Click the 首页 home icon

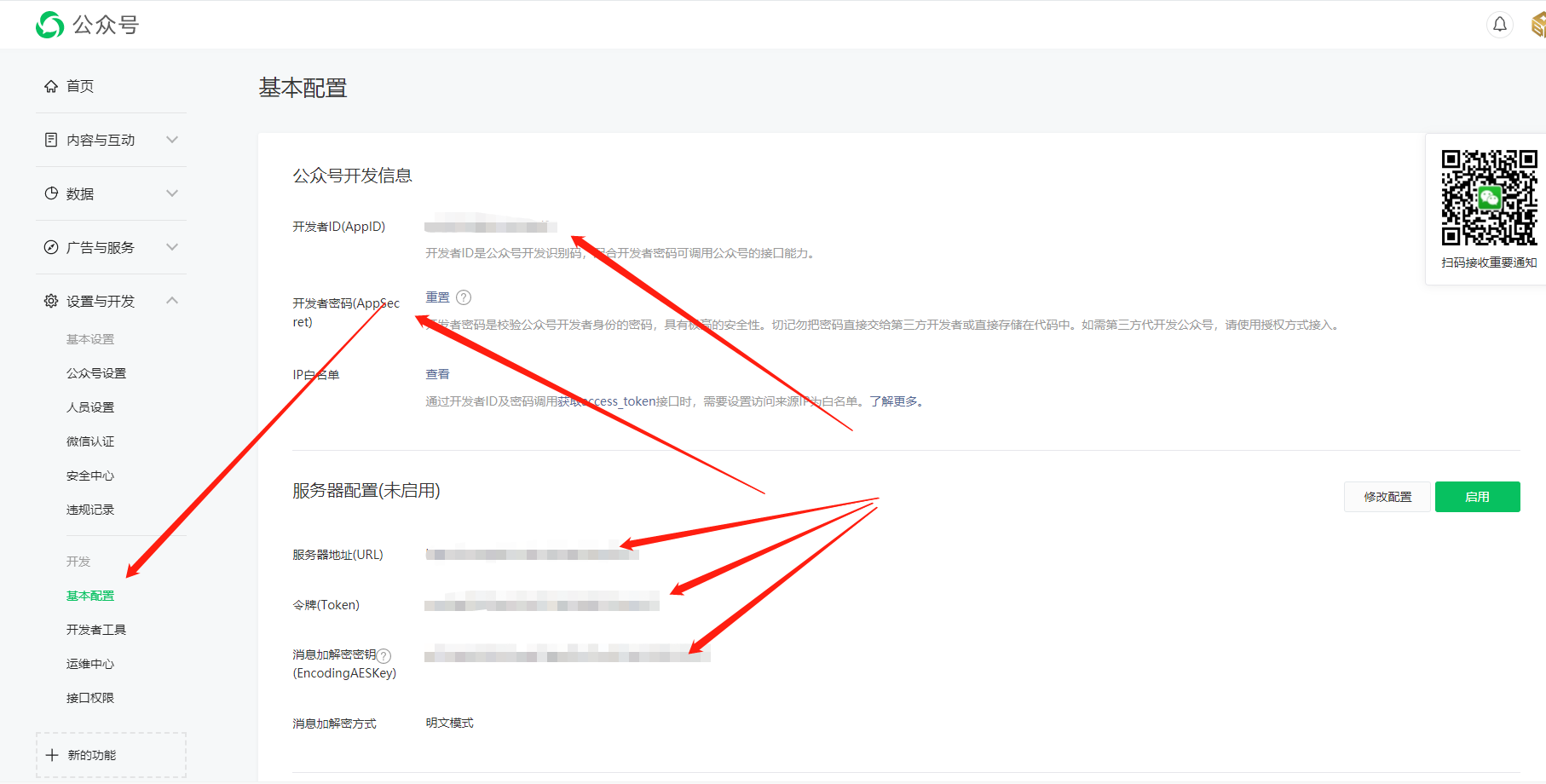pos(51,86)
